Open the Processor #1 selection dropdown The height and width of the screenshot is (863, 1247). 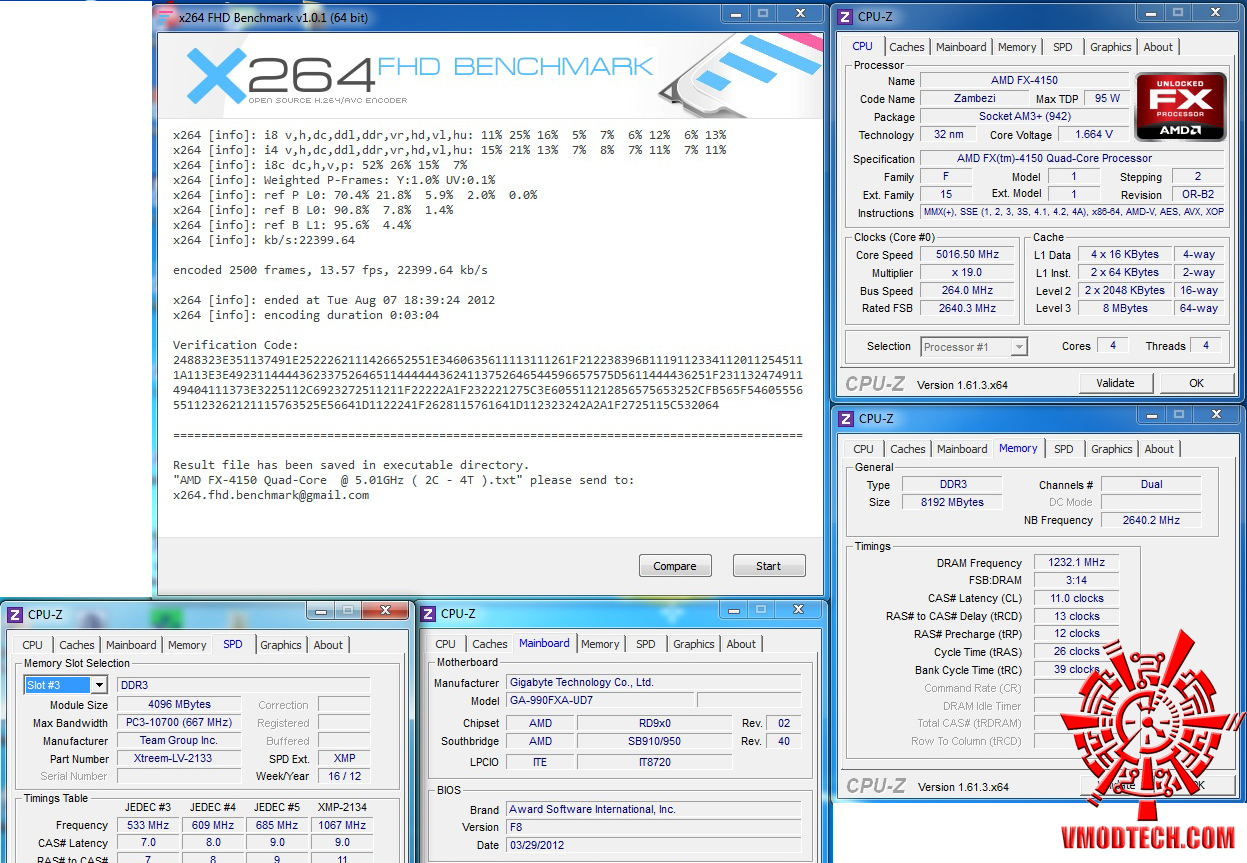[x=974, y=346]
